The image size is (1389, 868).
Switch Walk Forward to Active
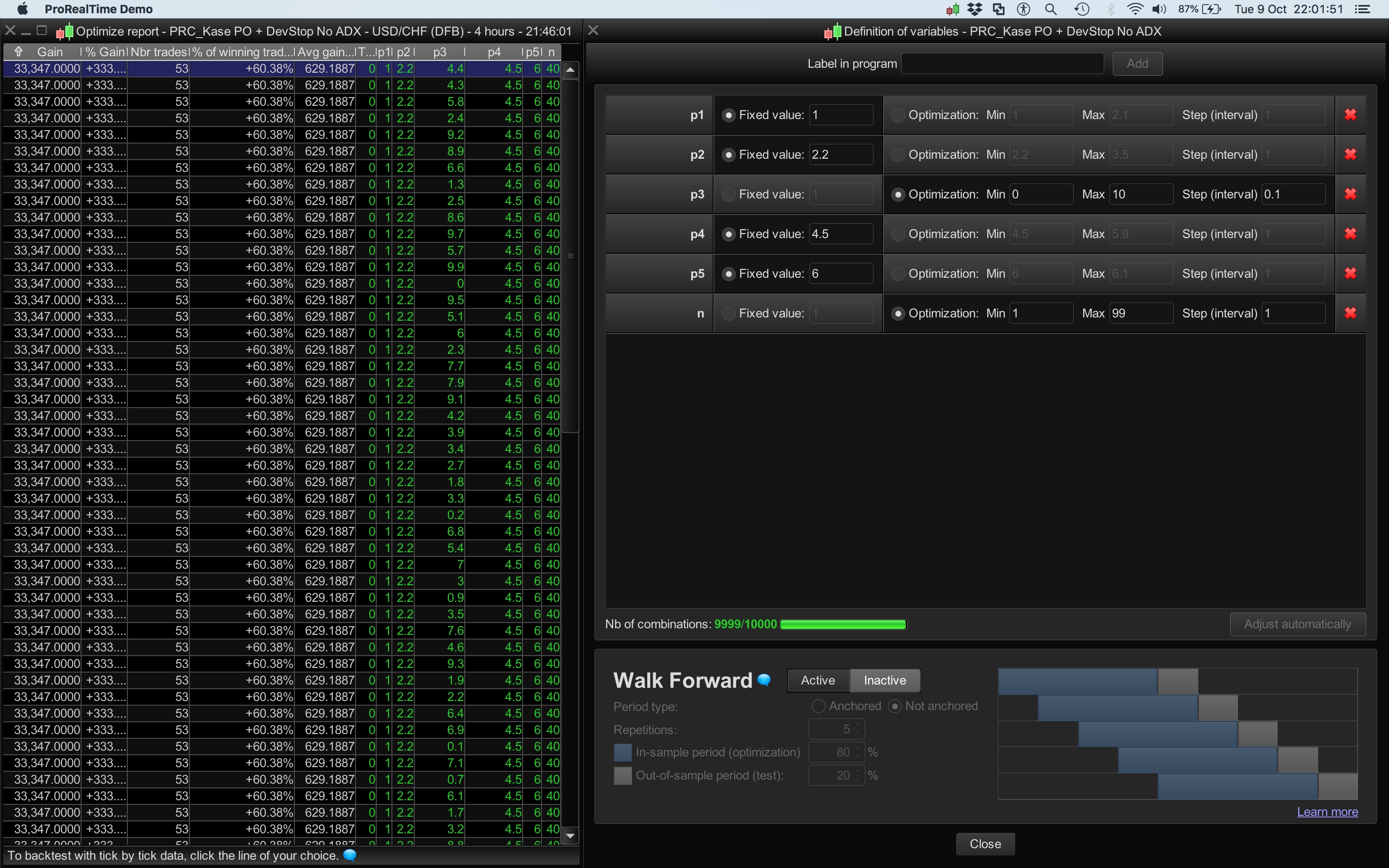[818, 680]
